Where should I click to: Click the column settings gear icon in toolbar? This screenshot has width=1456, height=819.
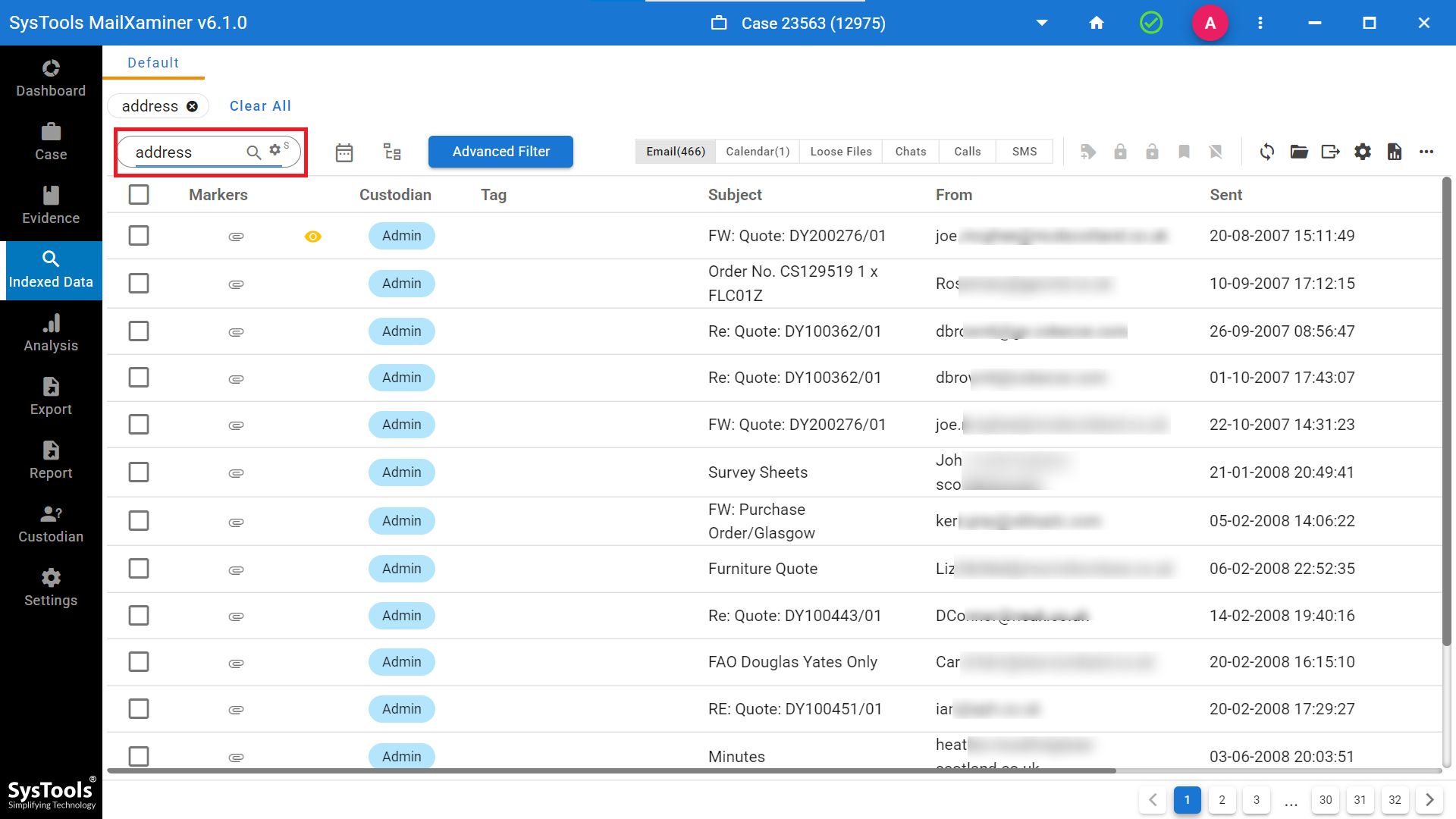(1363, 152)
